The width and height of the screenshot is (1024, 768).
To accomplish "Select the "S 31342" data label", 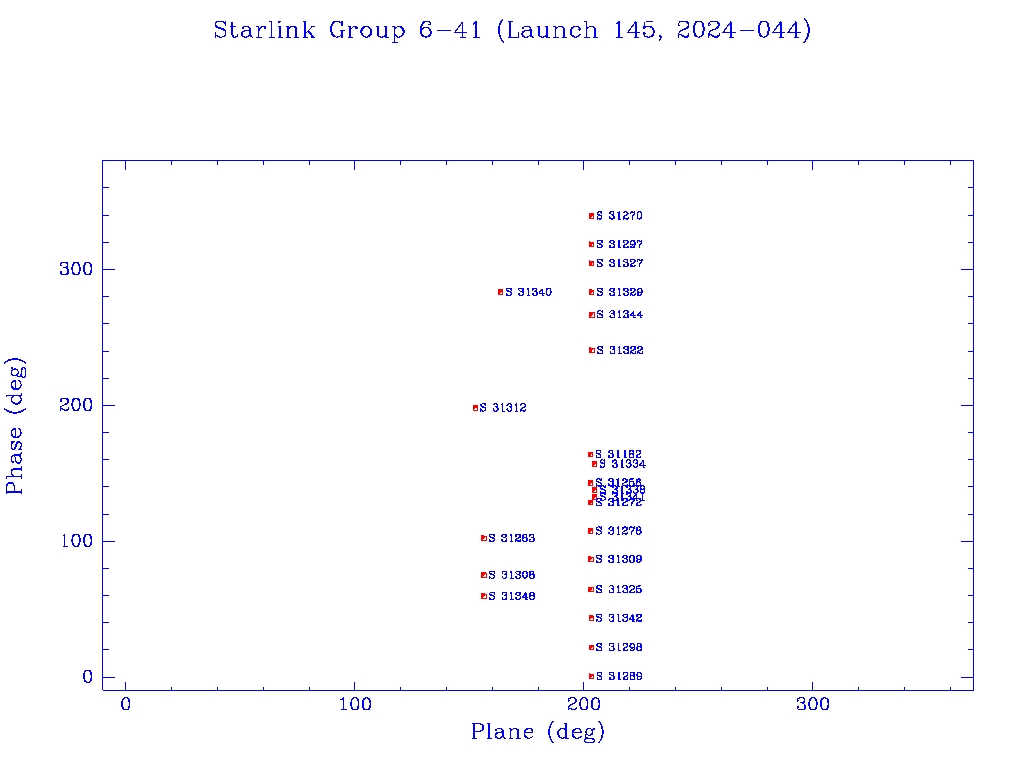I will (618, 618).
